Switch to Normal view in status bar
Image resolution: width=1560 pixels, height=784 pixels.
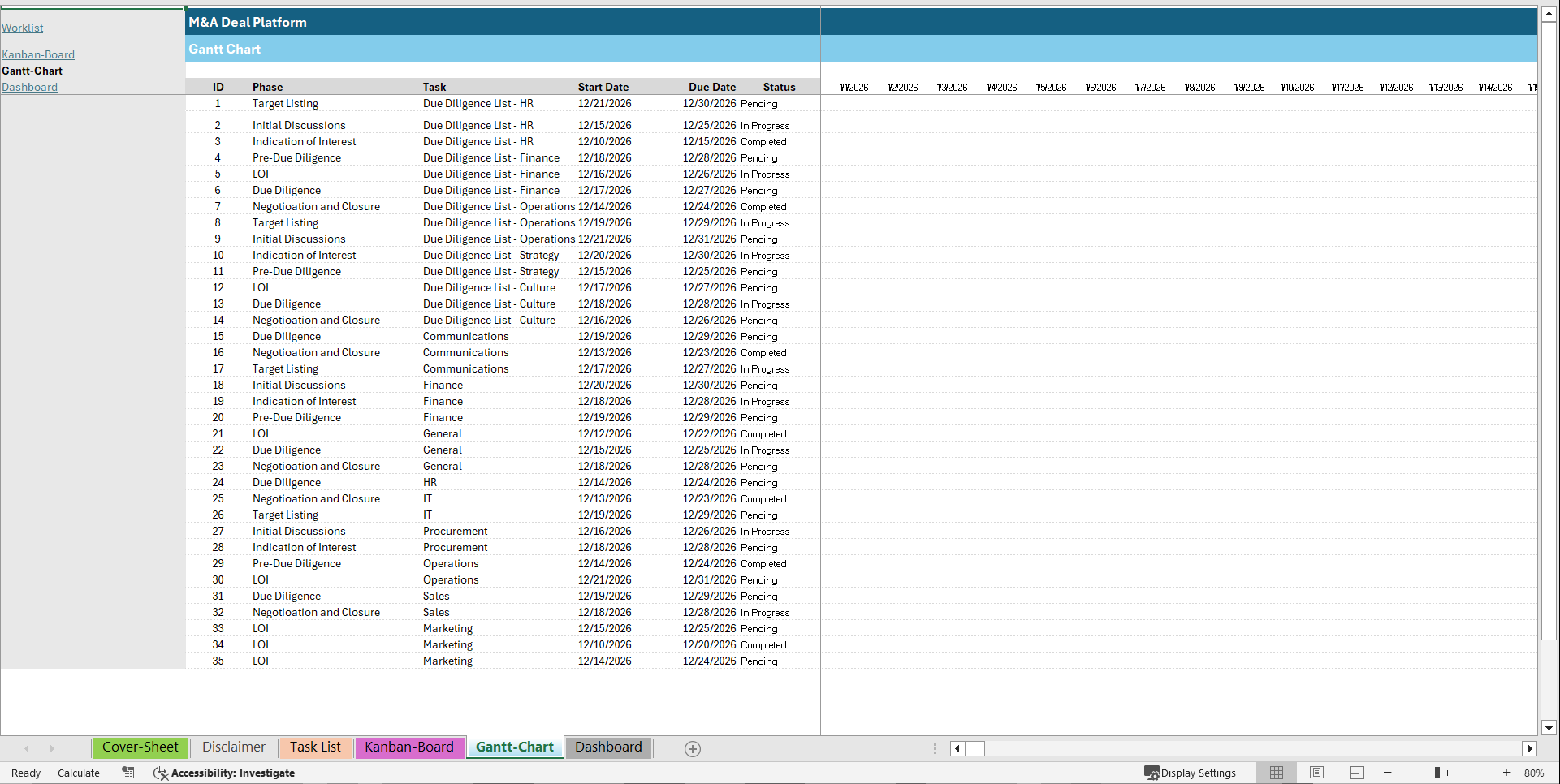1276,772
